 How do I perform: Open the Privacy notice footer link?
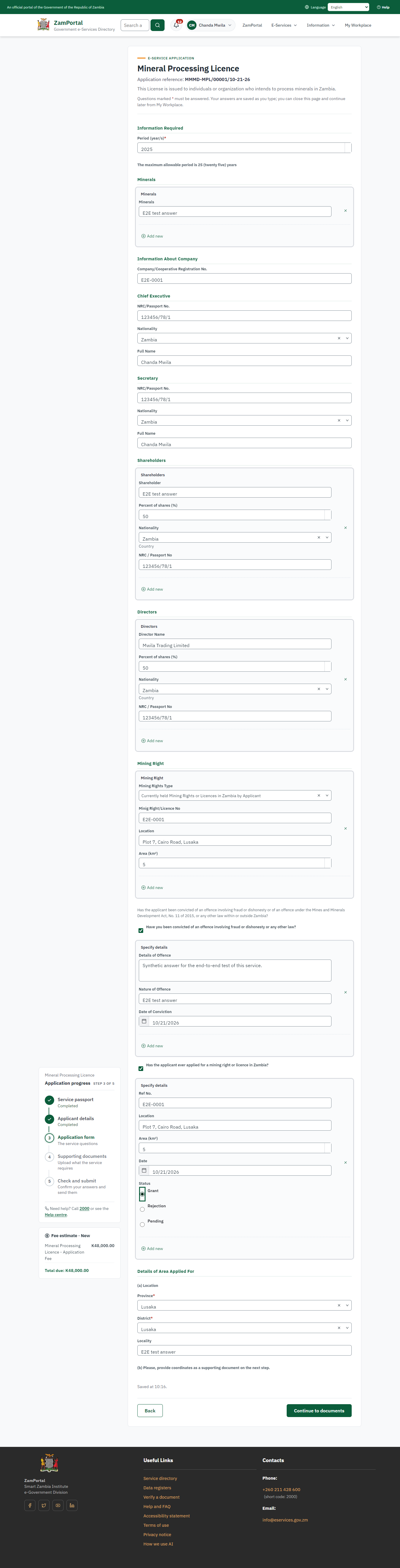pos(157,1535)
